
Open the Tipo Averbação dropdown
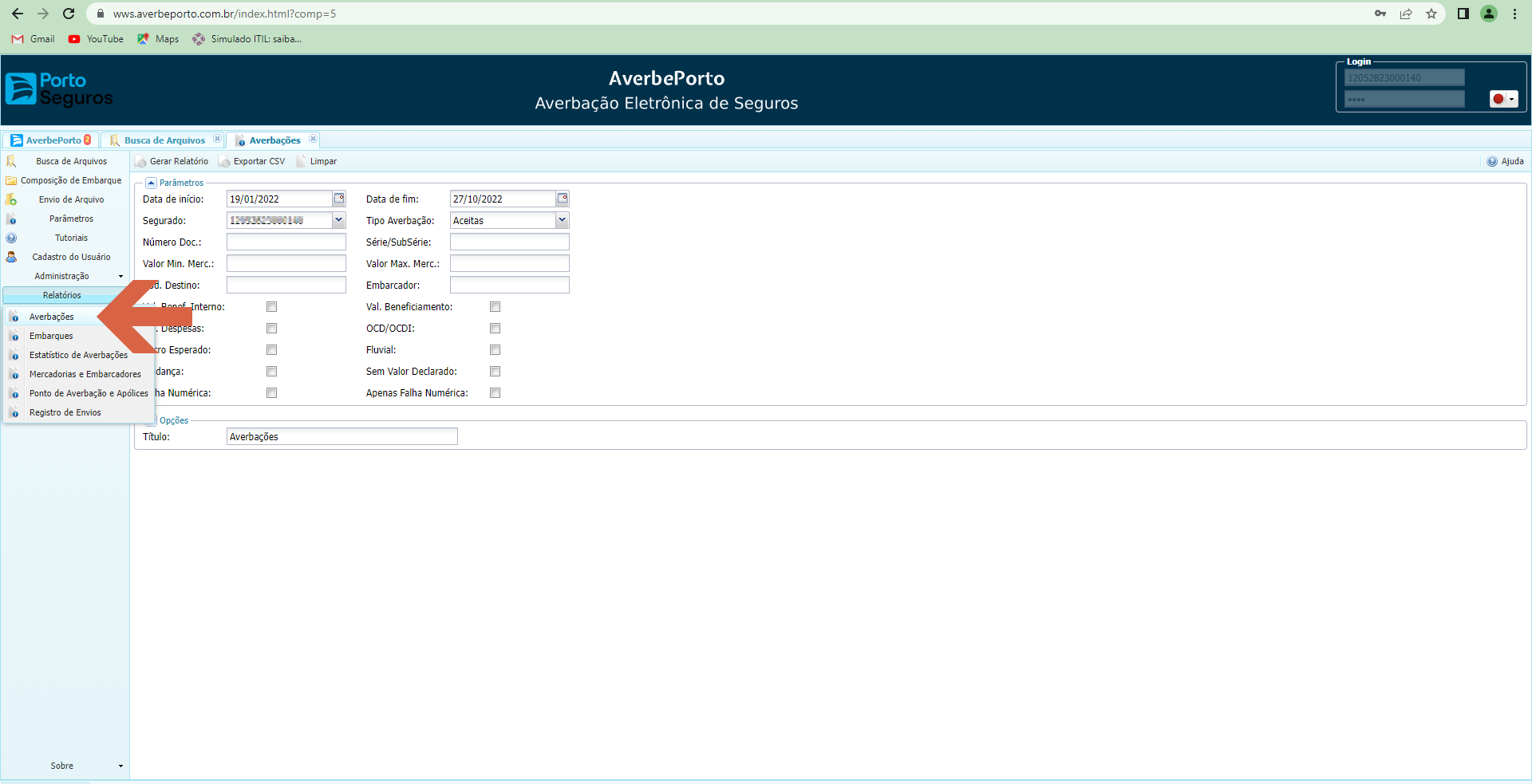[563, 220]
